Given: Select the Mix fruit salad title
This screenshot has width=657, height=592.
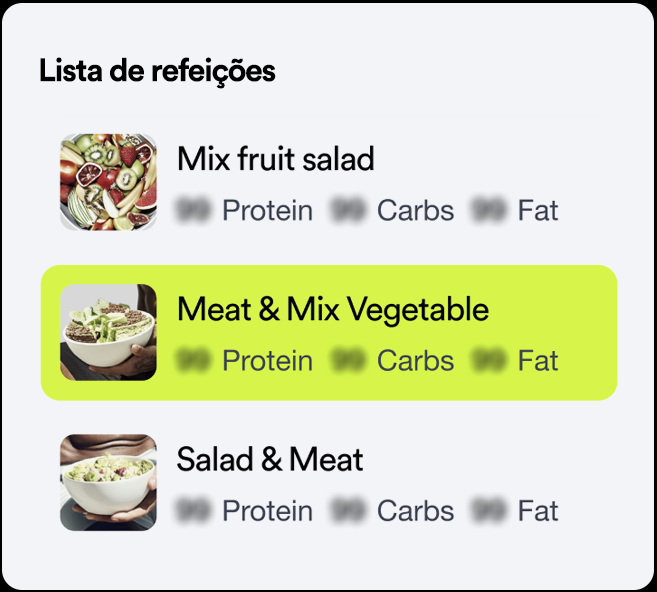Looking at the screenshot, I should [275, 159].
